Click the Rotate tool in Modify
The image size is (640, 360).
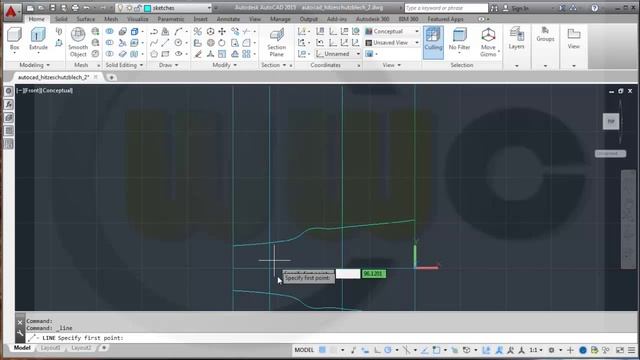[x=222, y=42]
